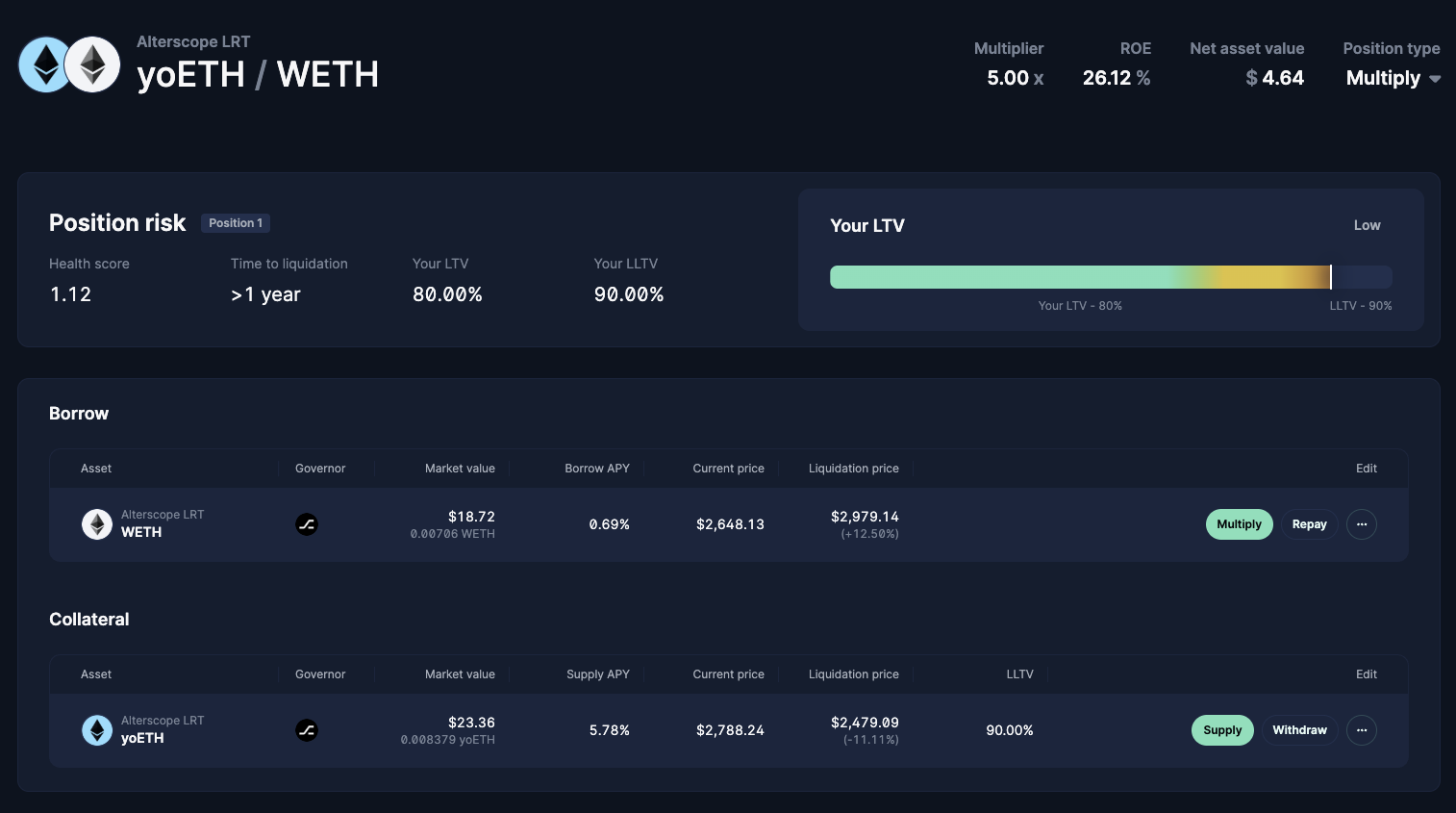Click governor icon in the yoETH collateral row
The image size is (1456, 813).
coord(307,730)
